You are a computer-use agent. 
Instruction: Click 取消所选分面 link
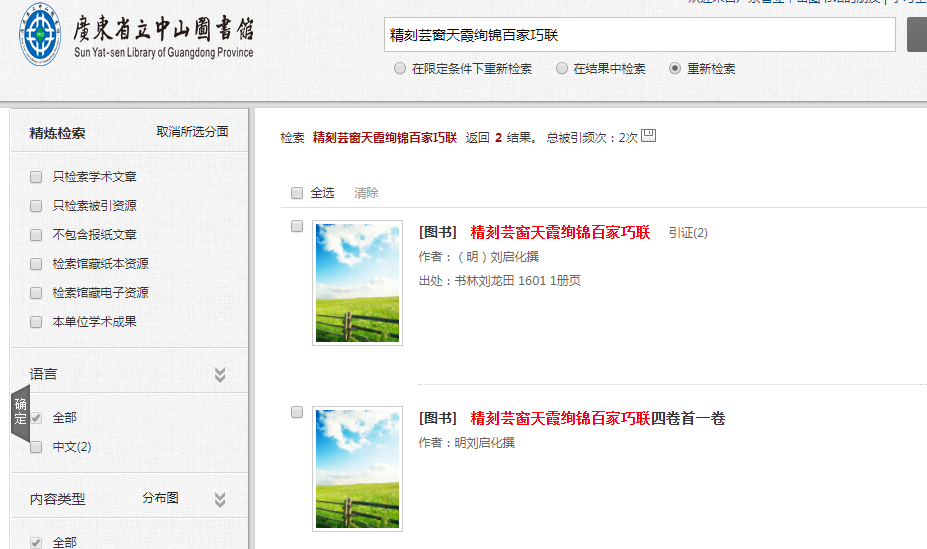(x=192, y=132)
